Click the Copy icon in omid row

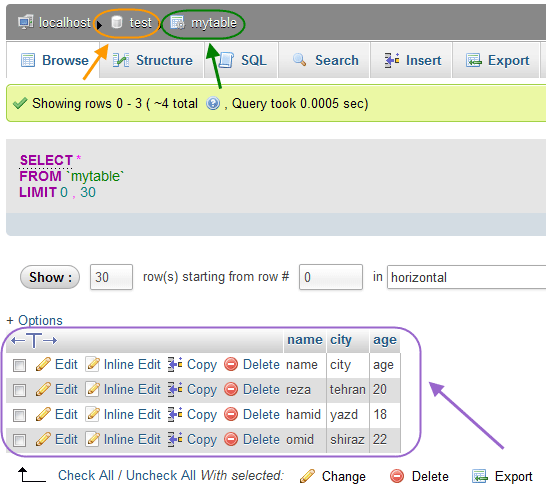point(175,439)
